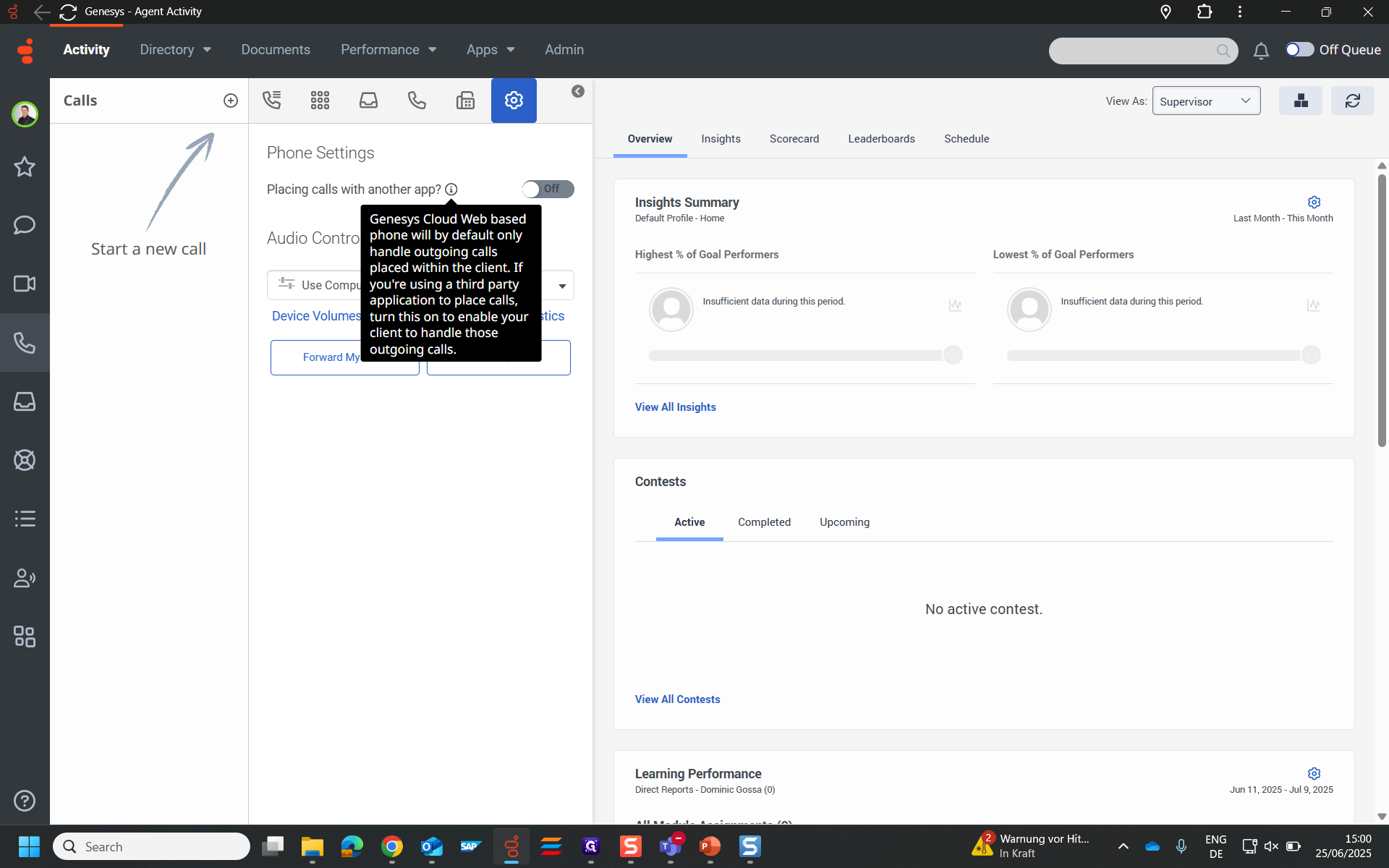Expand the Performance menu

click(x=388, y=50)
